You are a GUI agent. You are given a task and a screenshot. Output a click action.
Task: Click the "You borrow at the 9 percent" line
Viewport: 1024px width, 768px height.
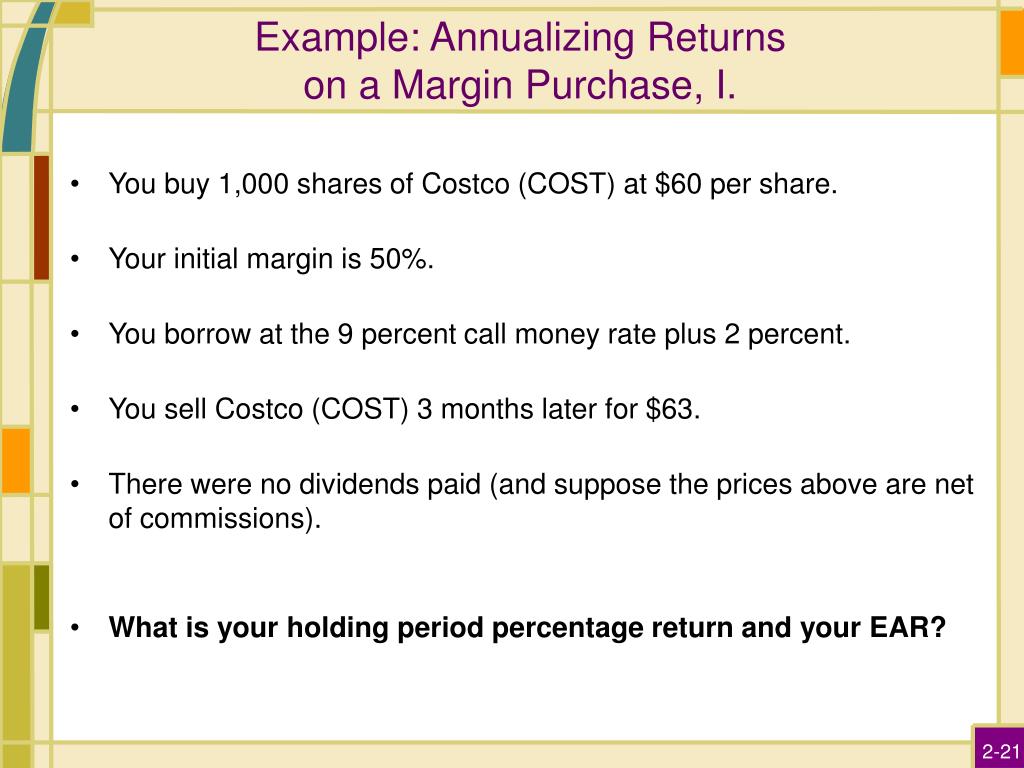coord(479,334)
